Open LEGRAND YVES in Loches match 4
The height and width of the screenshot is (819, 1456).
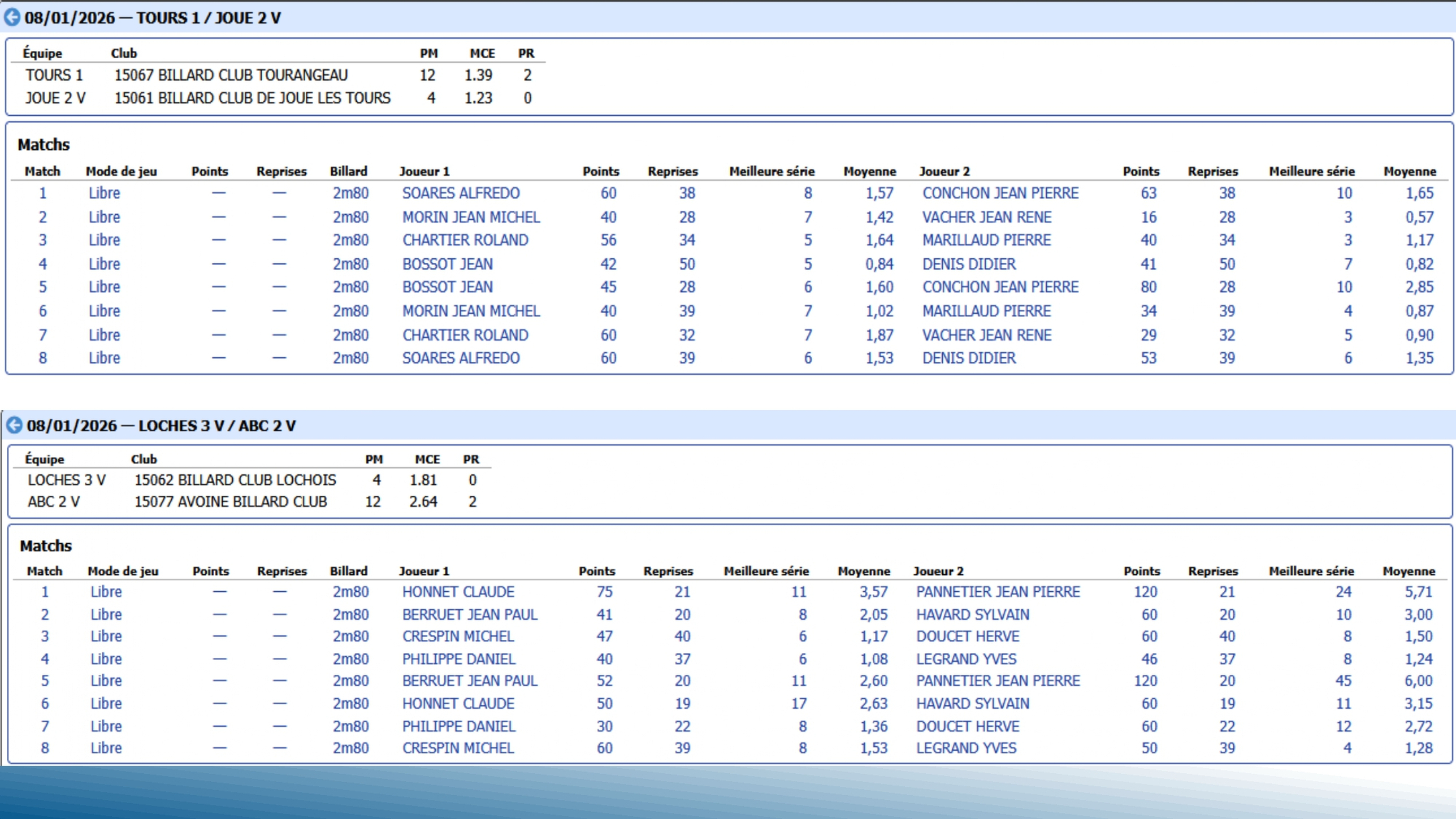966,659
